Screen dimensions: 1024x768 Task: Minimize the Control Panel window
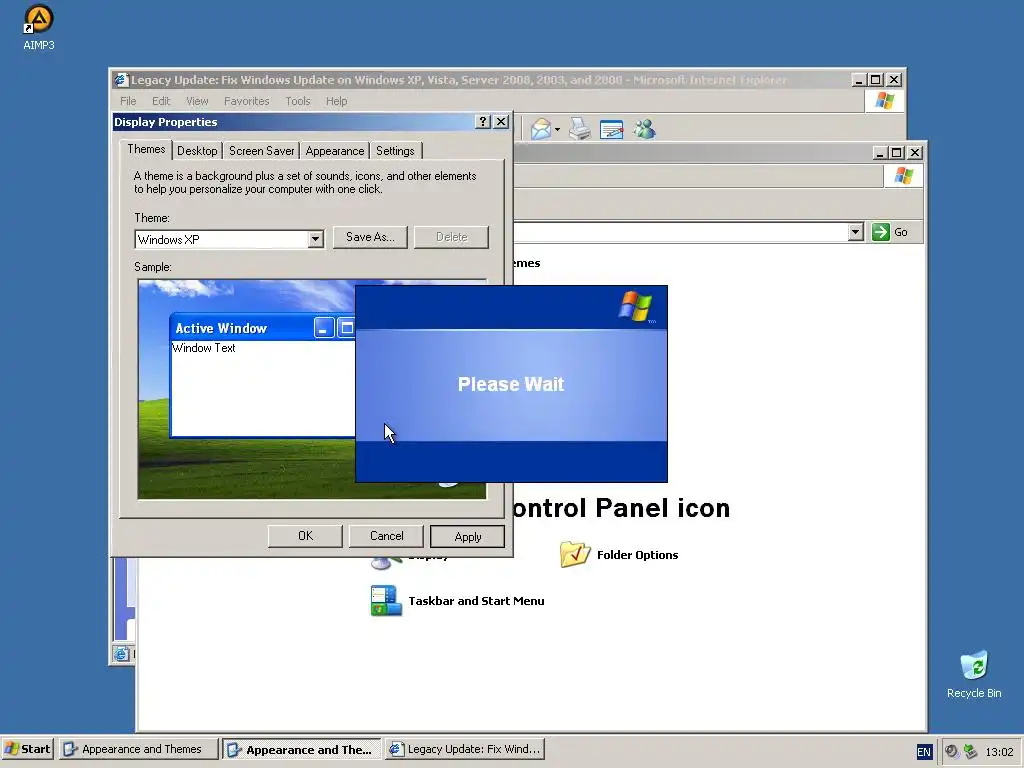click(x=880, y=153)
